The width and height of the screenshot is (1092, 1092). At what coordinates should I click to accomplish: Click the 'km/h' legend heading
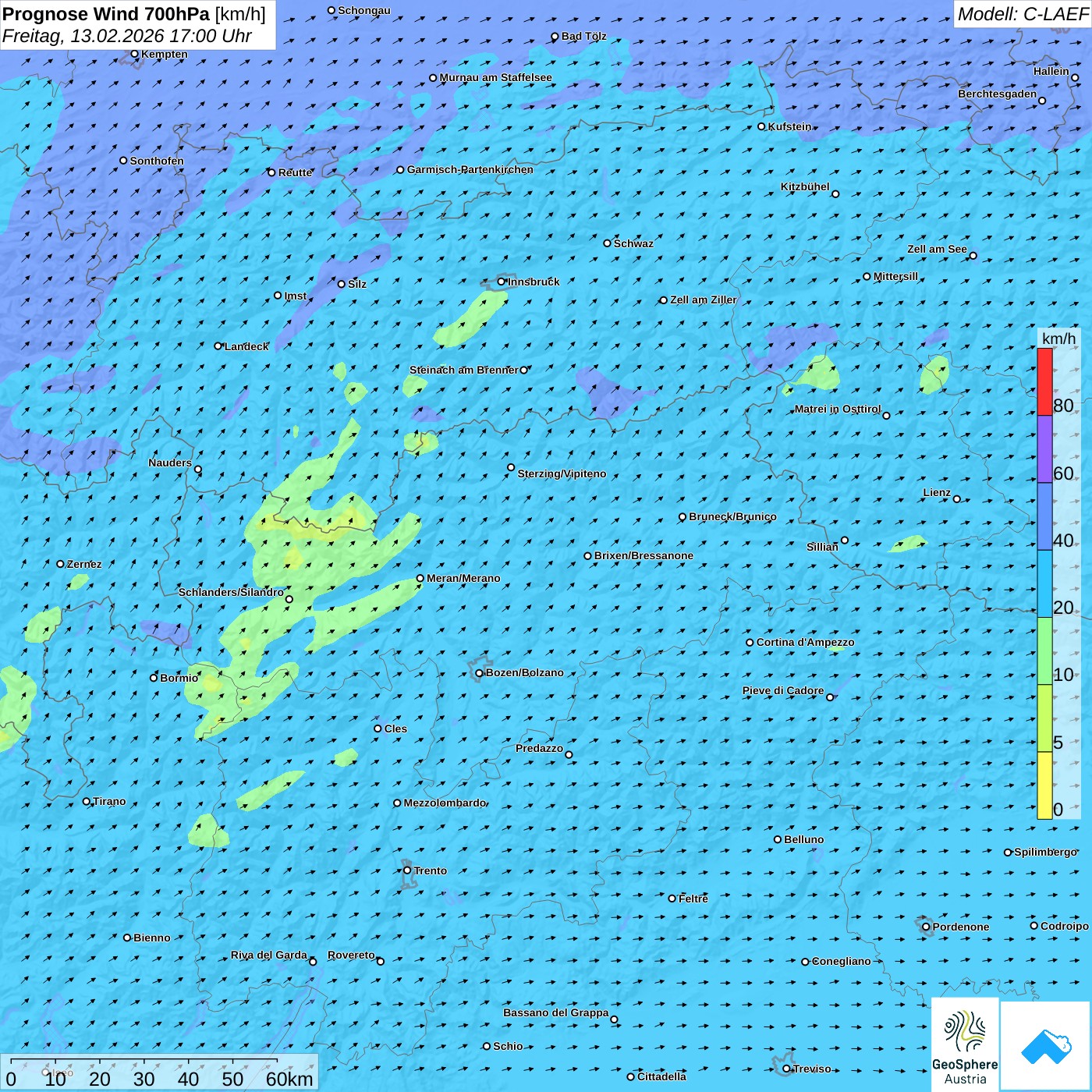click(1058, 339)
